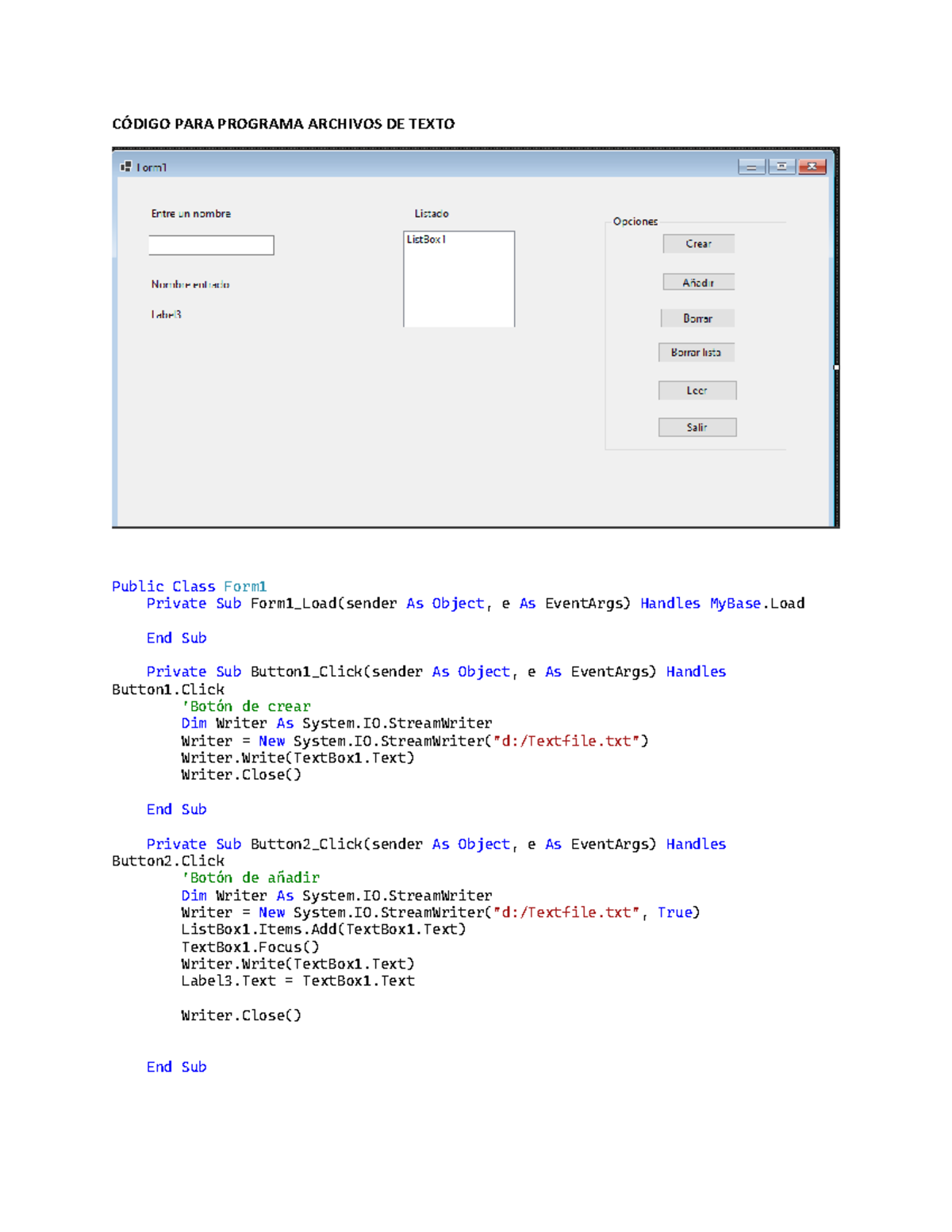Minimize the Form1 window
This screenshot has height=1232, width=952.
point(750,167)
